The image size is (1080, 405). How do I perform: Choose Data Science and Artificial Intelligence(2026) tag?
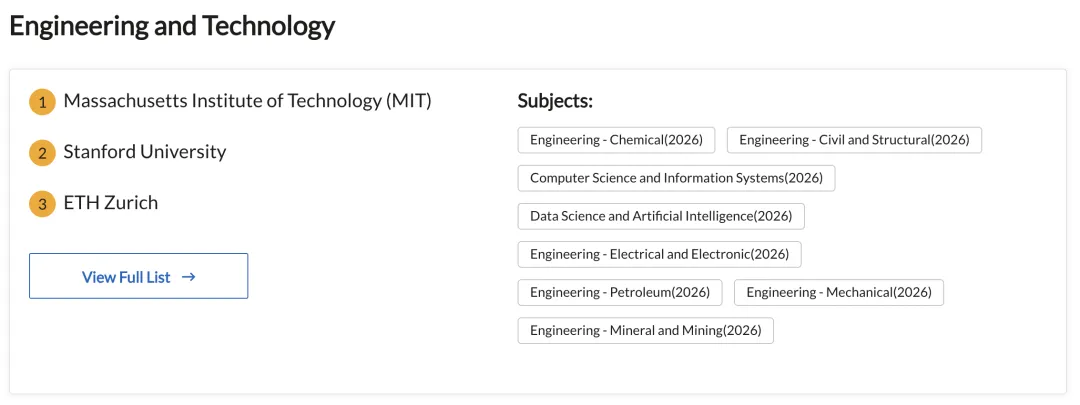click(661, 216)
